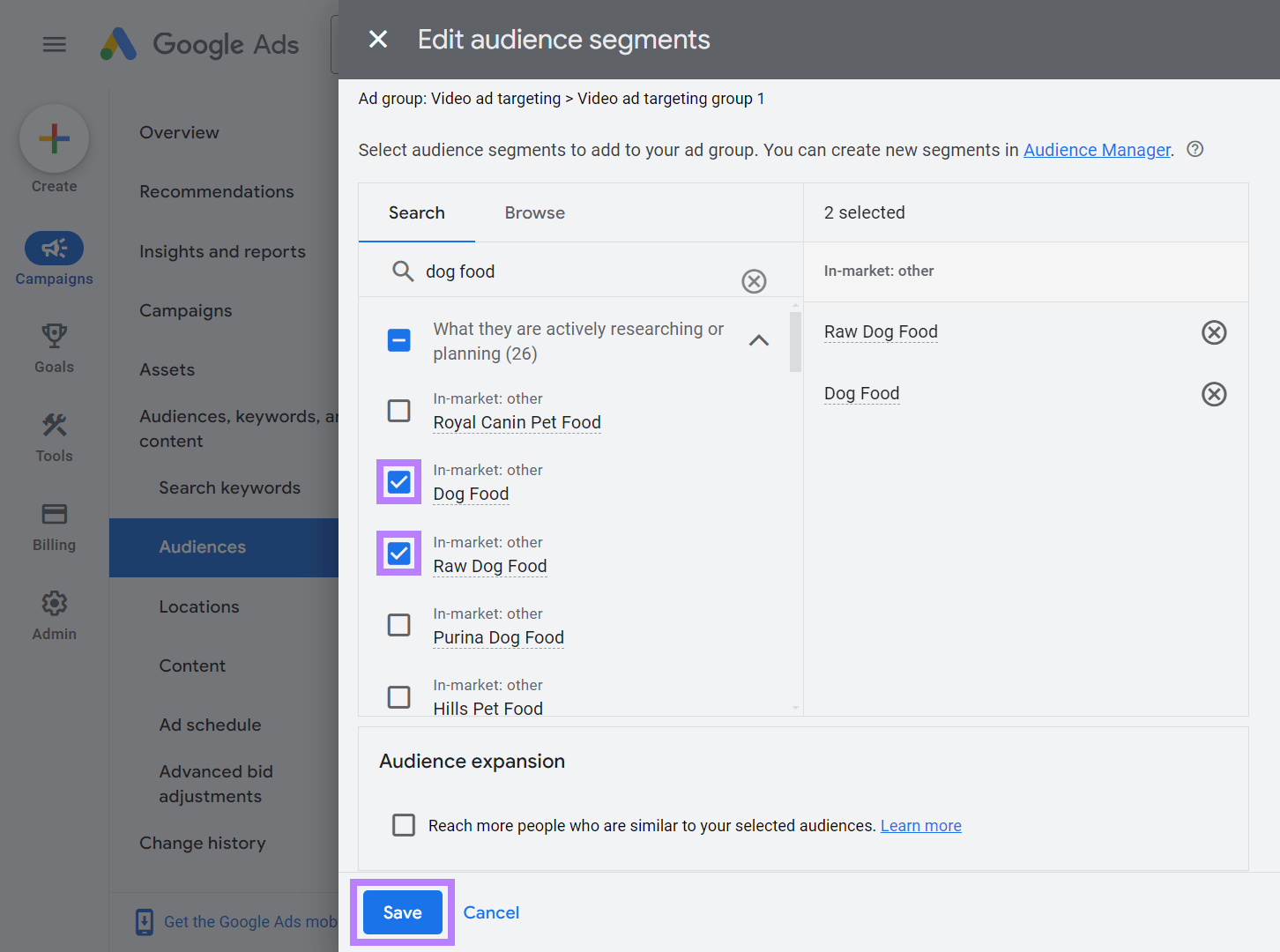Toggle the group-level partial selection checkbox

coord(399,340)
